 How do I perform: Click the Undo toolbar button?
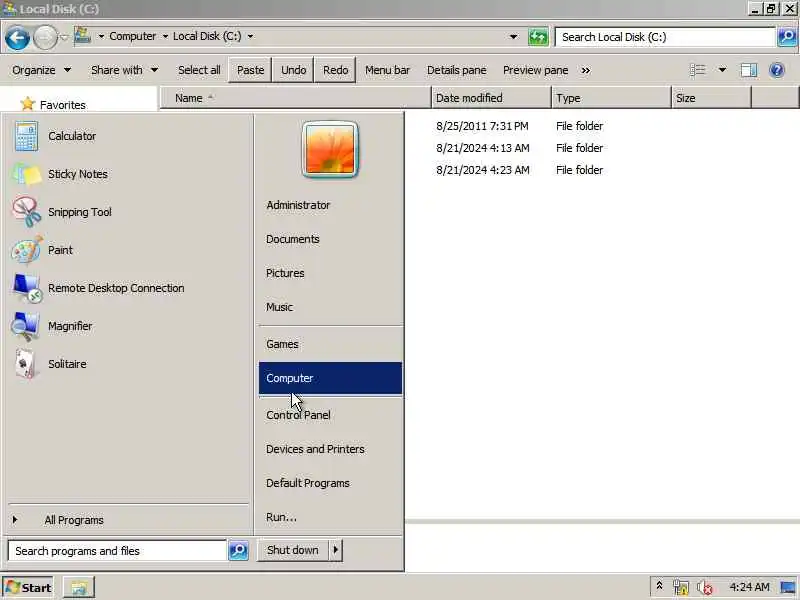(x=293, y=70)
